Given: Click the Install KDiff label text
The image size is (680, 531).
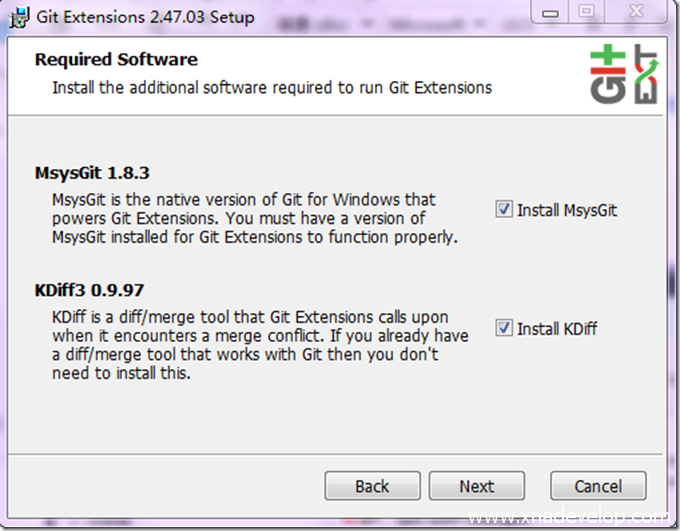Looking at the screenshot, I should (557, 328).
